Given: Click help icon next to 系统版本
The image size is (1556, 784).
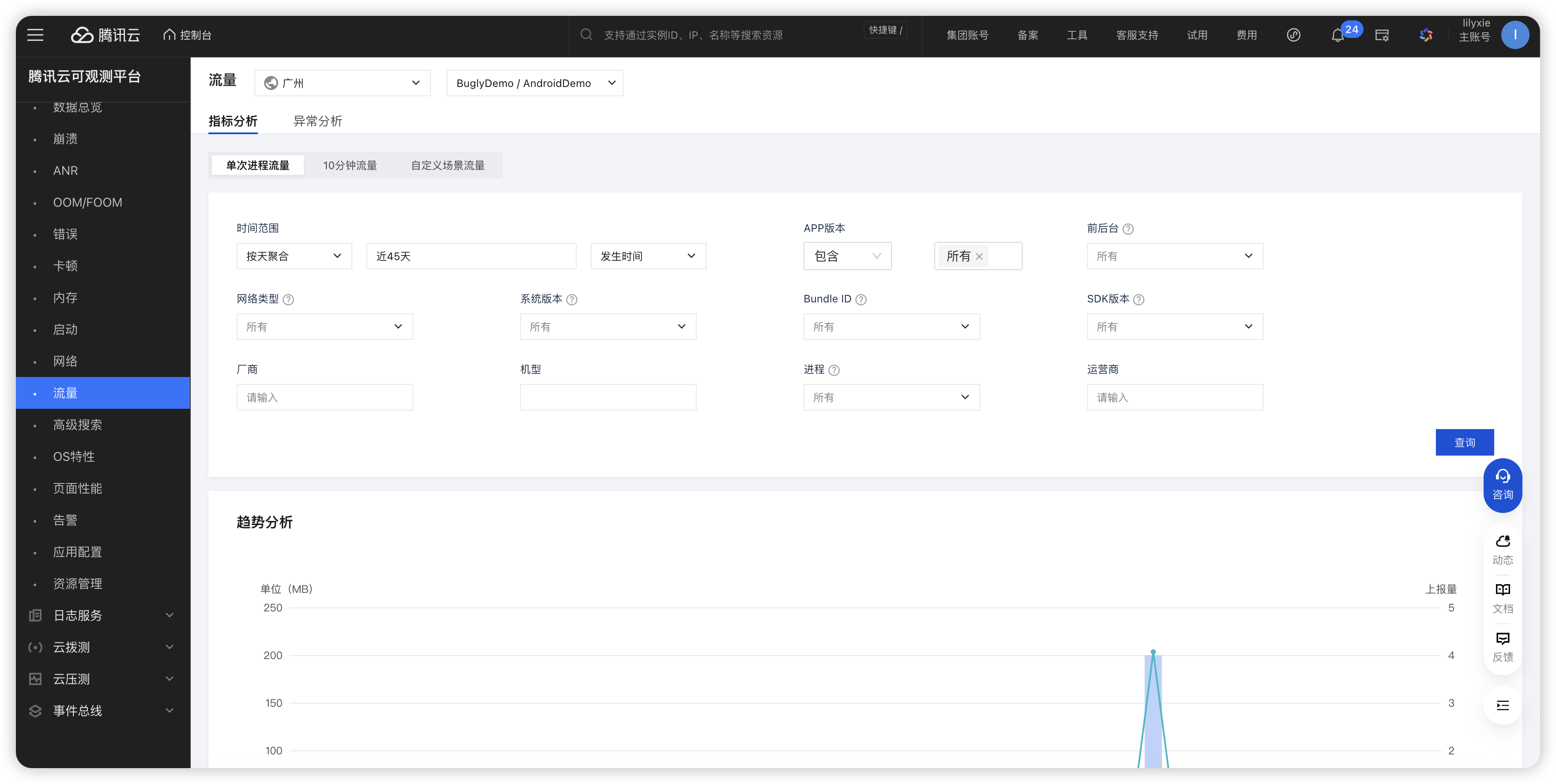Looking at the screenshot, I should [572, 299].
